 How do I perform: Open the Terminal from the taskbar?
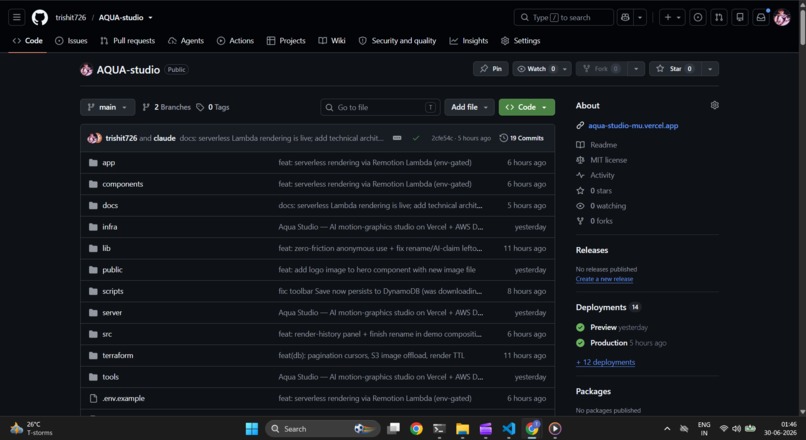point(439,429)
